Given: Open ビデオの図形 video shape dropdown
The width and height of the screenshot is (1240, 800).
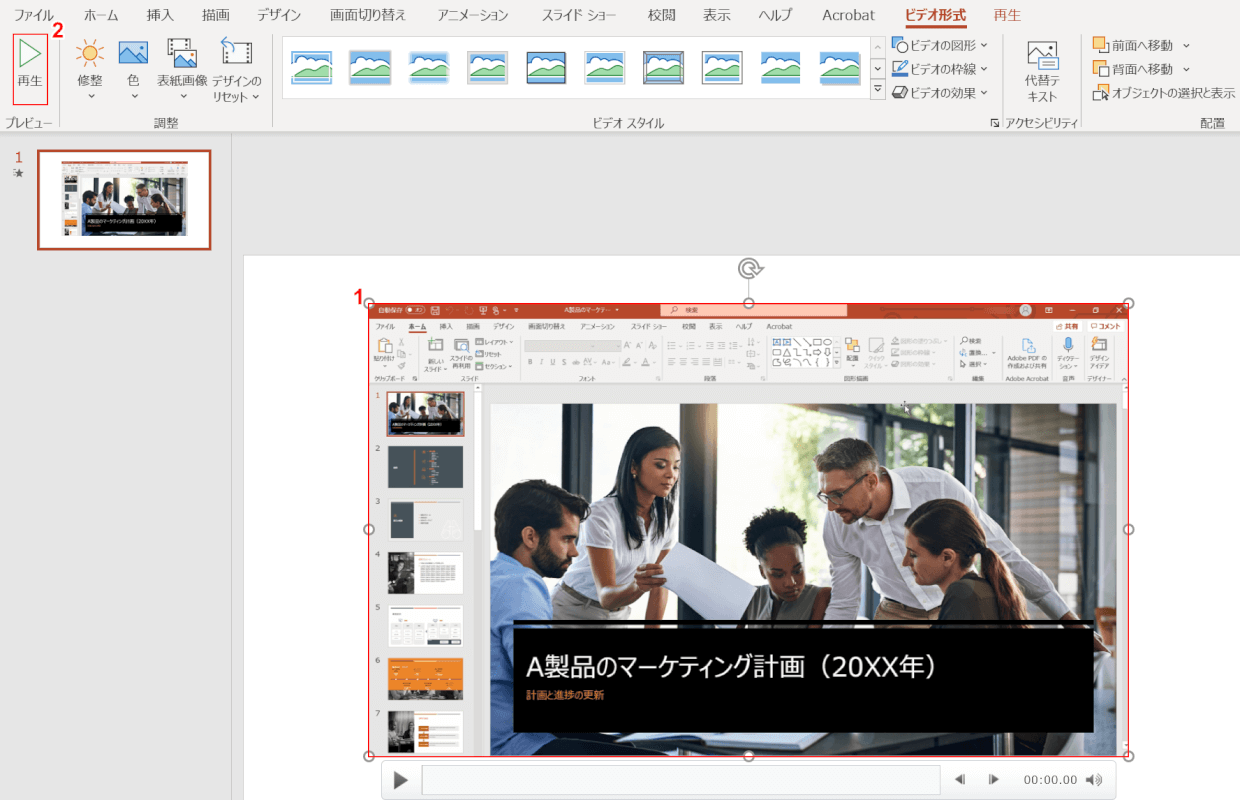Looking at the screenshot, I should (x=940, y=45).
